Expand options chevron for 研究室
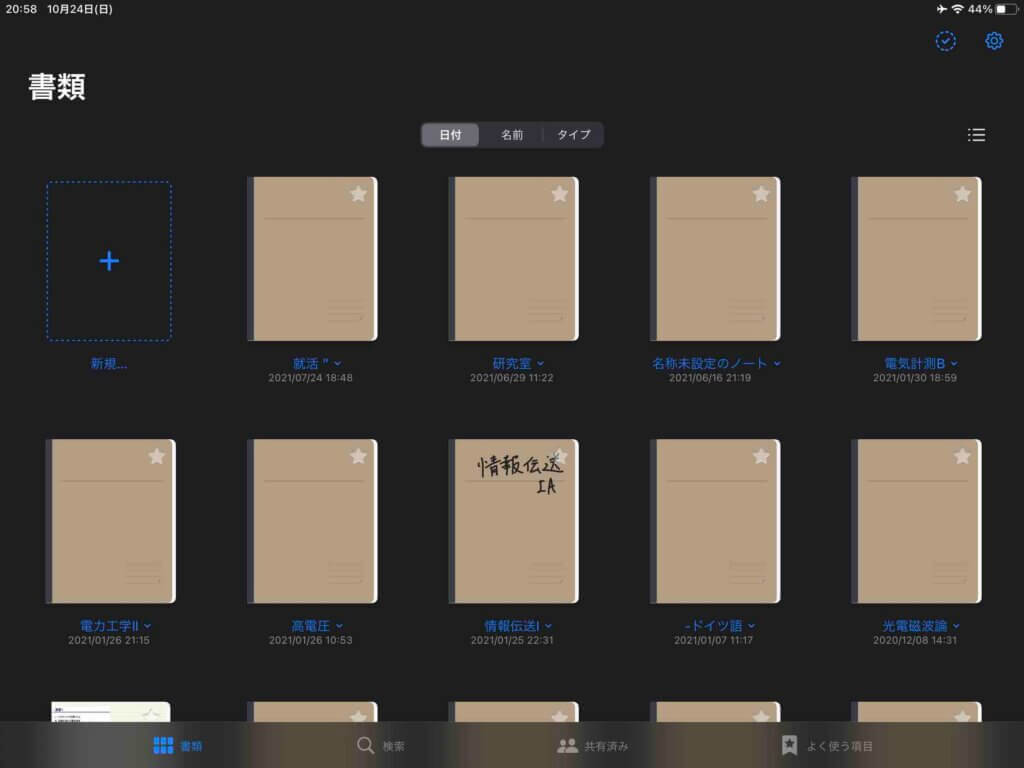 point(541,363)
